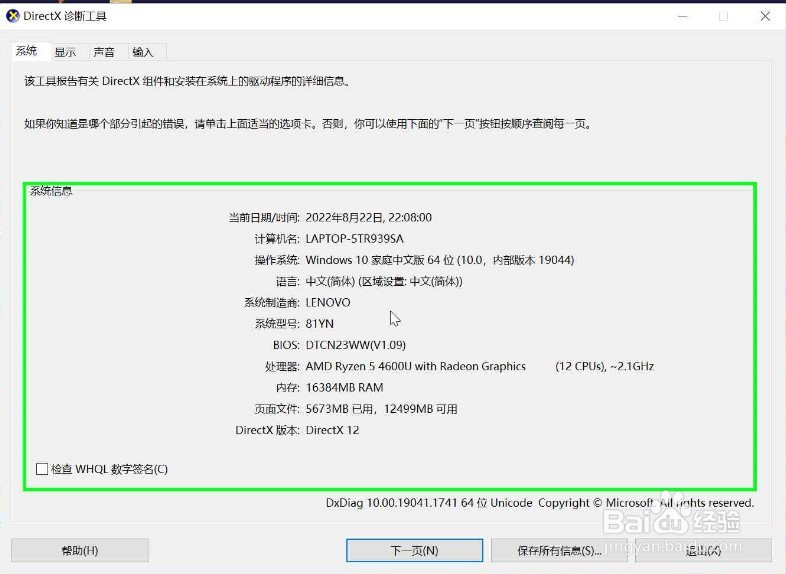Image resolution: width=786 pixels, height=574 pixels.
Task: Click memory value 16384MB RAM
Action: pos(344,388)
